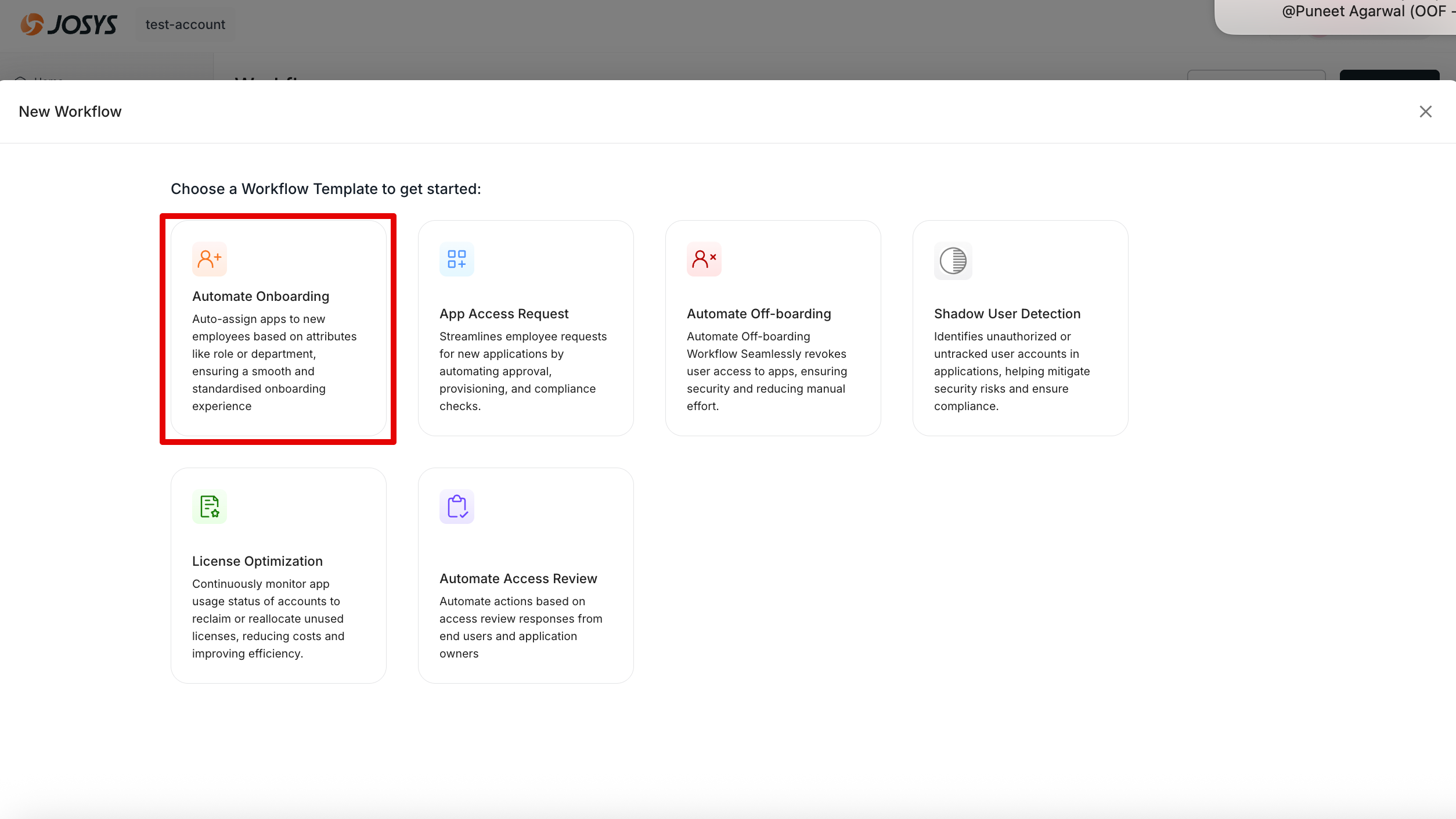Click License Optimization description paragraph
Screen dimensions: 1456x819
click(268, 619)
